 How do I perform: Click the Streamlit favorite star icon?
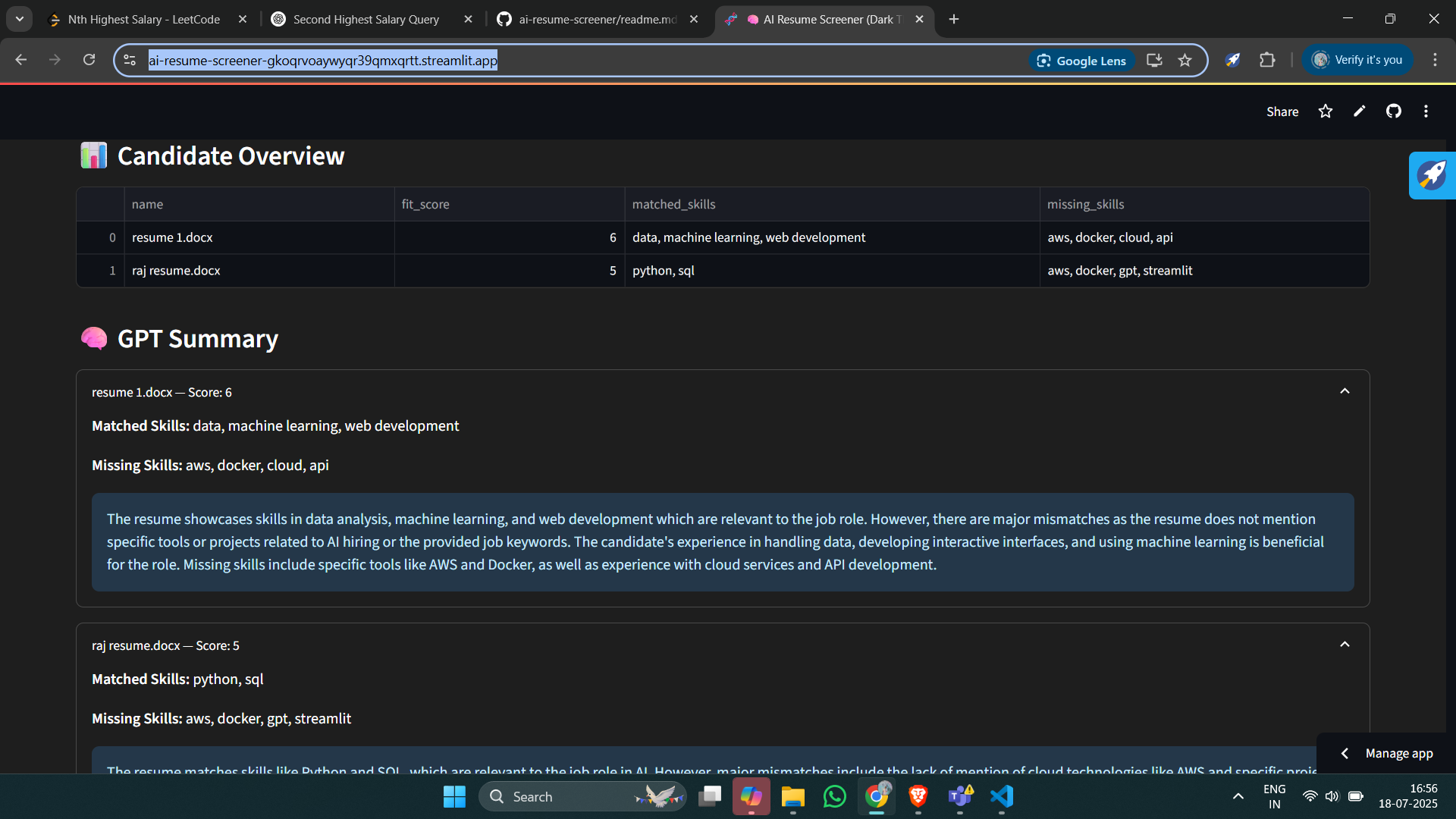point(1325,111)
